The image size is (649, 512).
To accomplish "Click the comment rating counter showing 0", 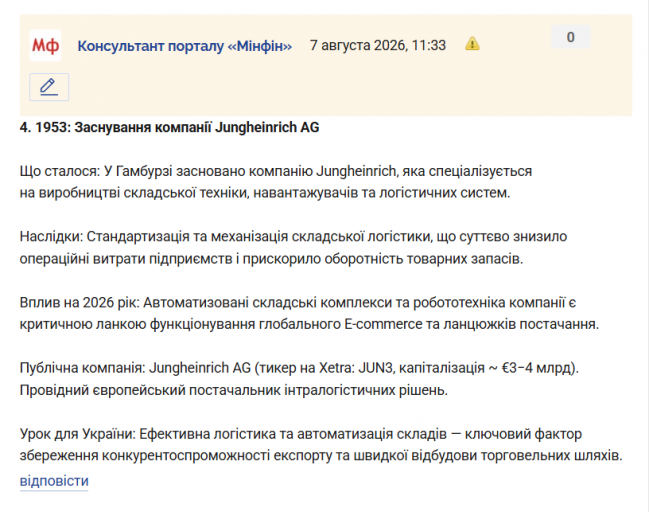I will [571, 37].
